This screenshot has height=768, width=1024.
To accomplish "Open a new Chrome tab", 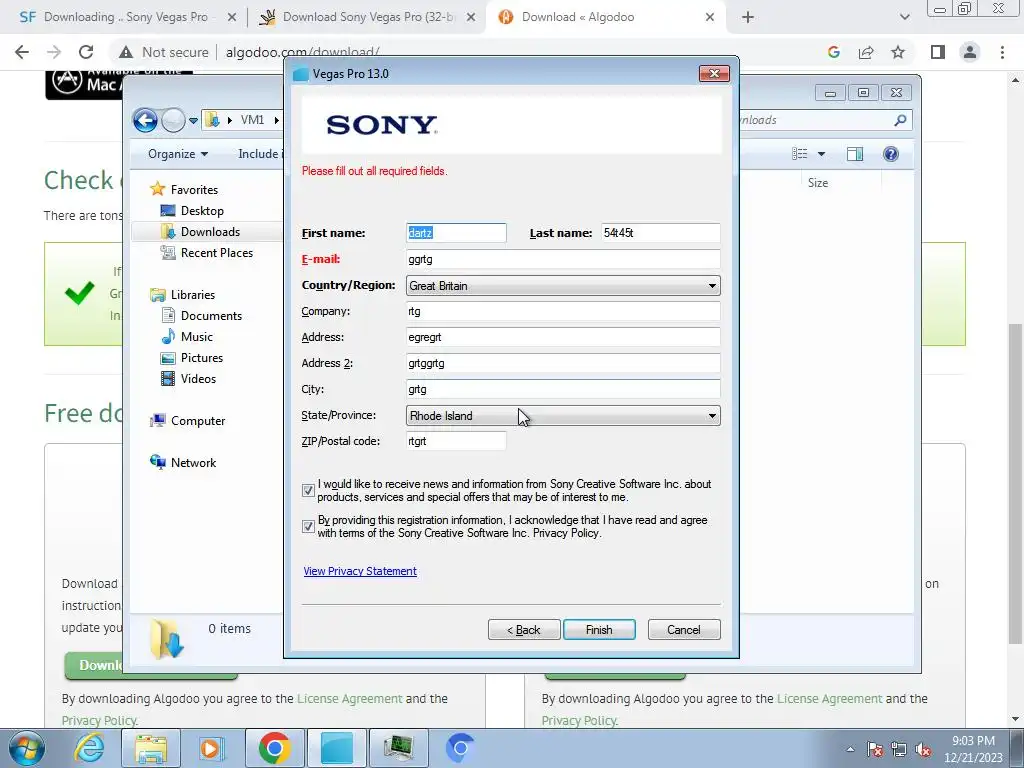I will 748,18.
